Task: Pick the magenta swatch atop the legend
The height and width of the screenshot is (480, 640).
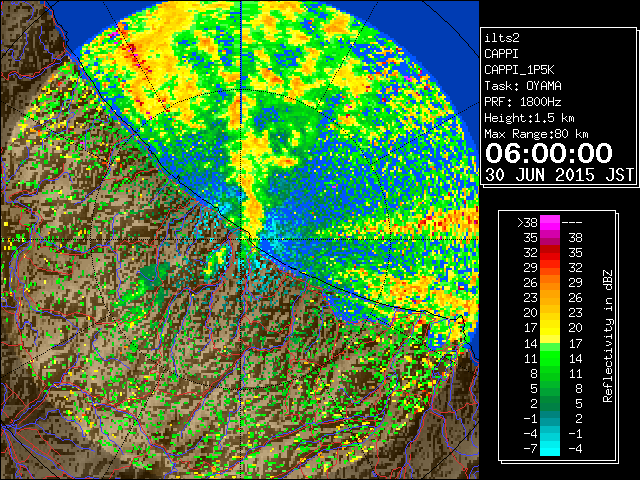Action: click(550, 222)
